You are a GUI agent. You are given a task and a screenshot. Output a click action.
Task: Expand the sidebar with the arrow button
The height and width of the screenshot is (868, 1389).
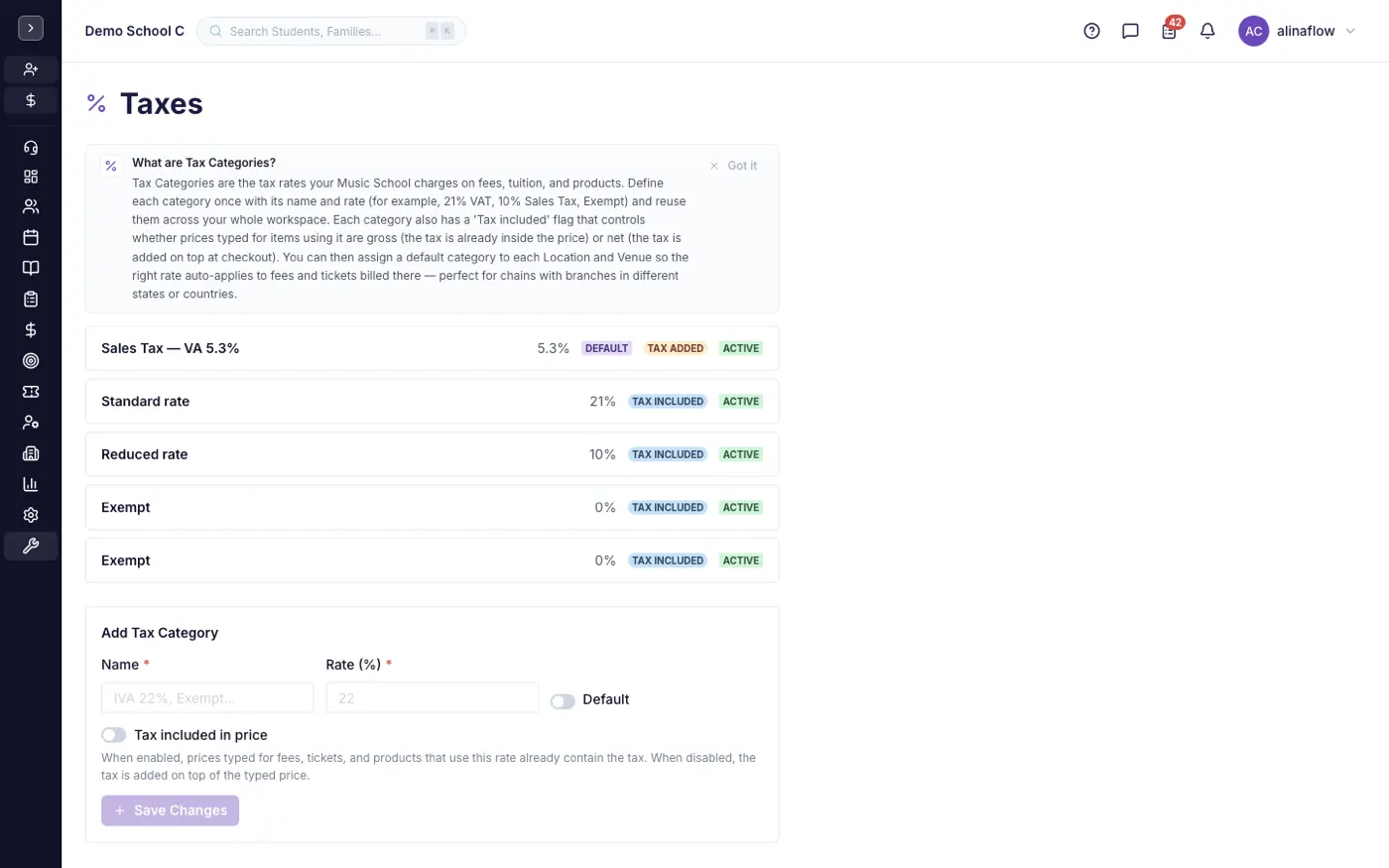31,28
